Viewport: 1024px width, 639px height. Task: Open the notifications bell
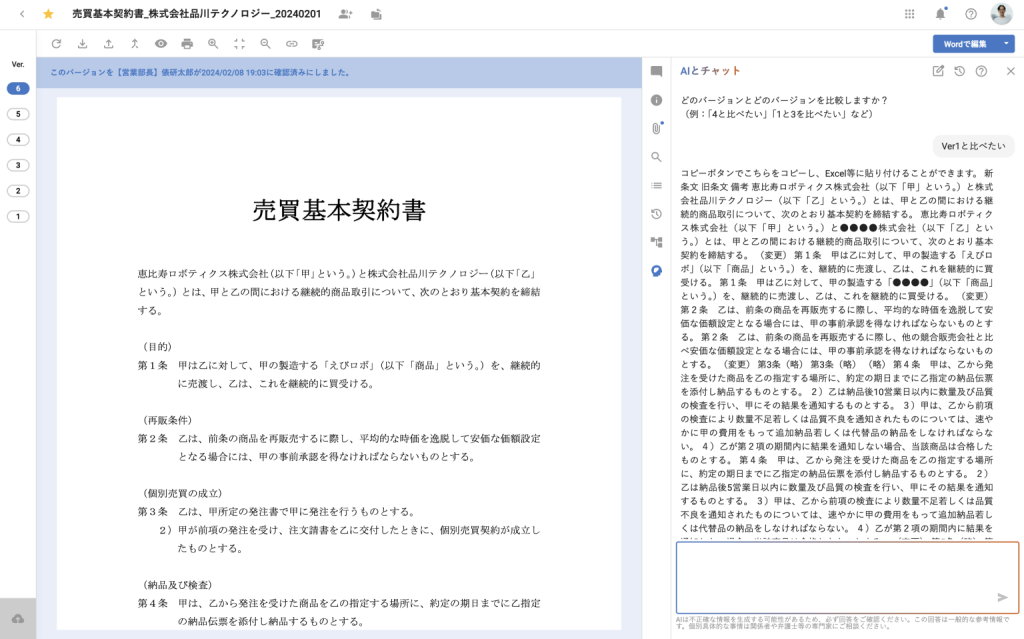click(x=940, y=14)
